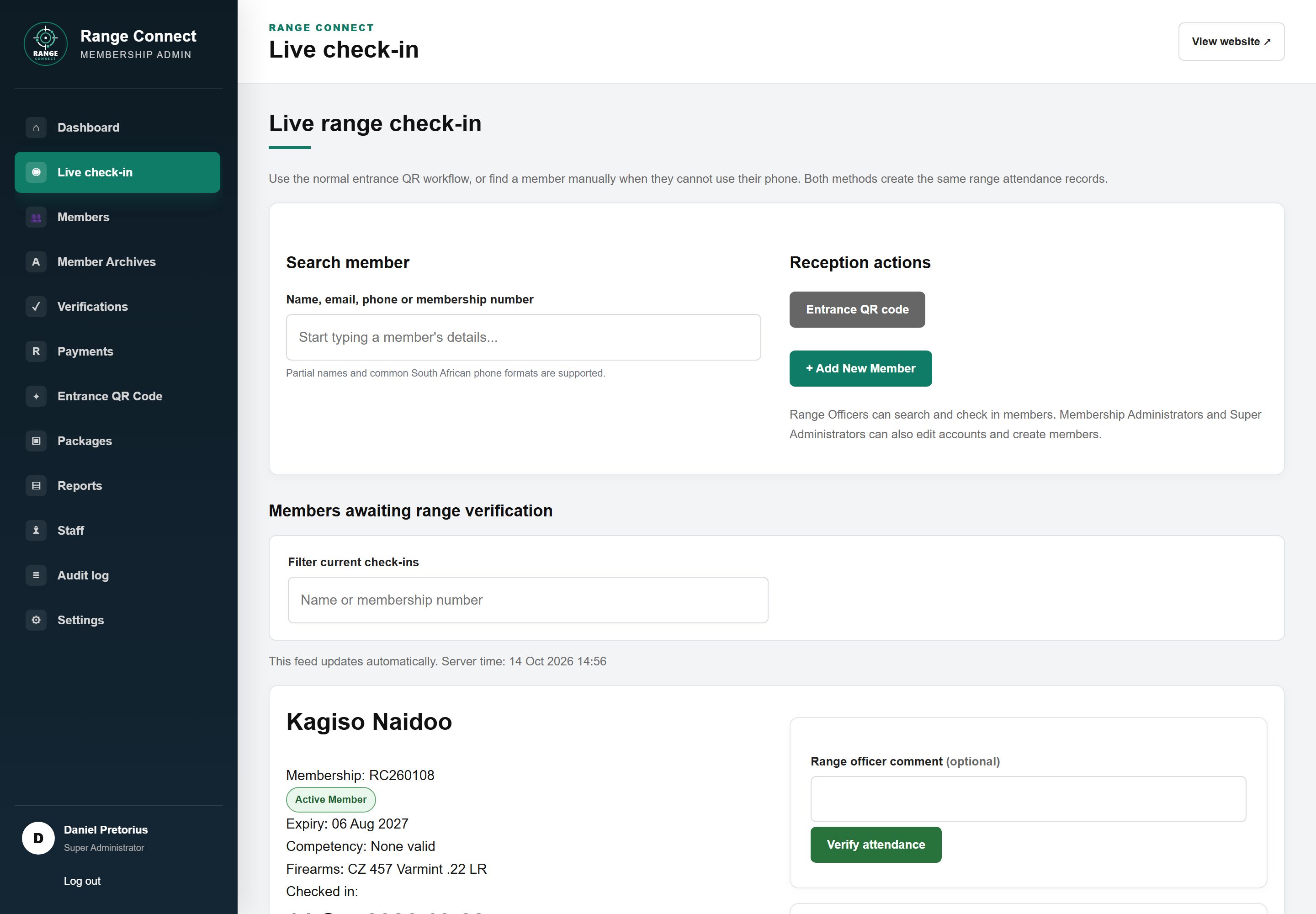Image resolution: width=1316 pixels, height=914 pixels.
Task: Click the View website button
Action: 1231,41
